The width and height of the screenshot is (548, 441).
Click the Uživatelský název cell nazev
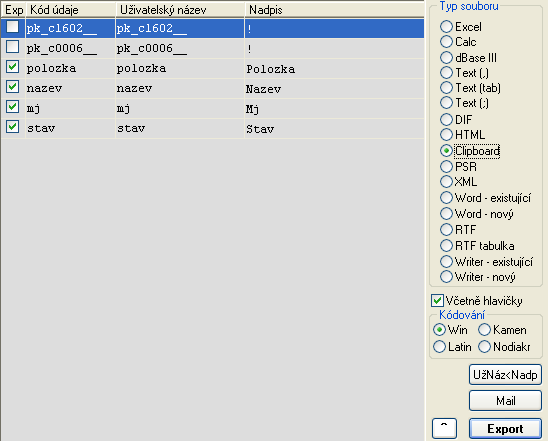tap(180, 88)
